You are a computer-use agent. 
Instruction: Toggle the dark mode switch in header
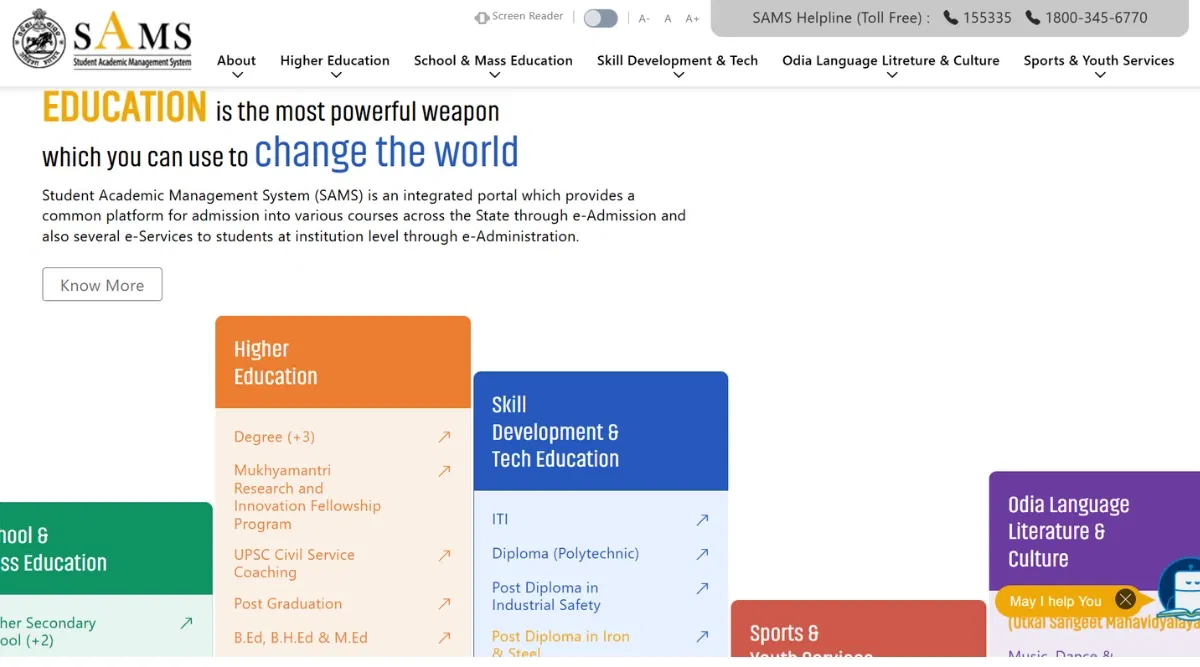(600, 18)
